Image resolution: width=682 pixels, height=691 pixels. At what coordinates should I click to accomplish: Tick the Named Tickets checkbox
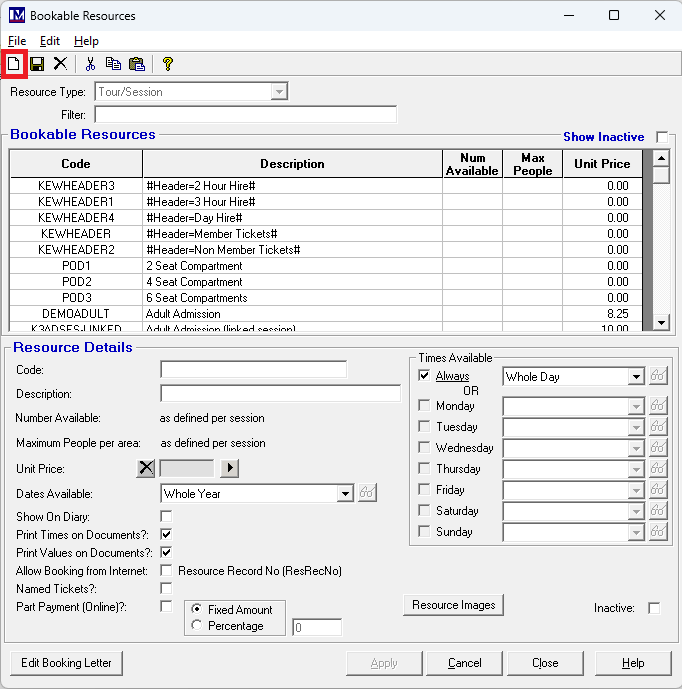pos(166,588)
